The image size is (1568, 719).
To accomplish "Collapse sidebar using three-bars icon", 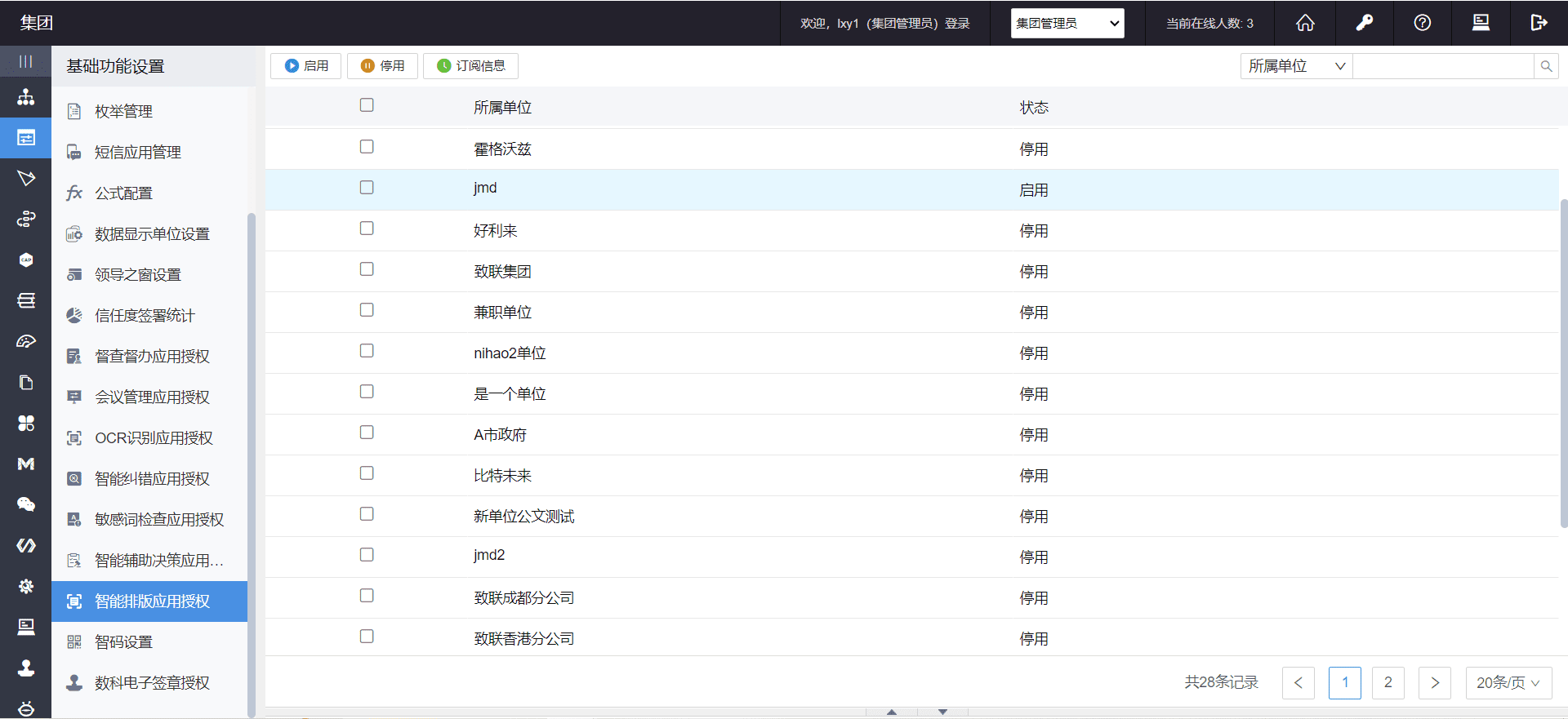I will click(x=26, y=61).
